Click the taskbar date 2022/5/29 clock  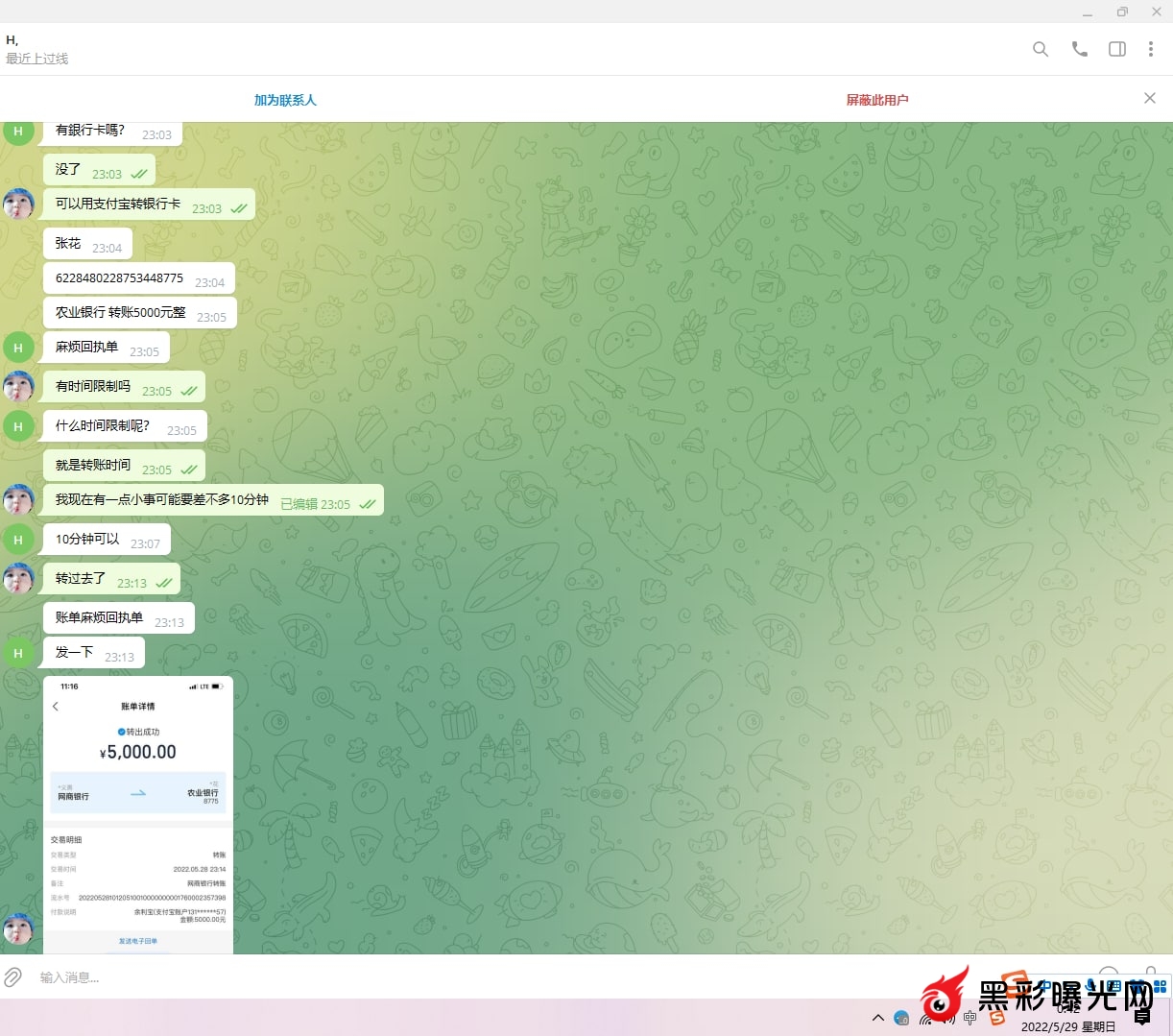[1067, 1025]
